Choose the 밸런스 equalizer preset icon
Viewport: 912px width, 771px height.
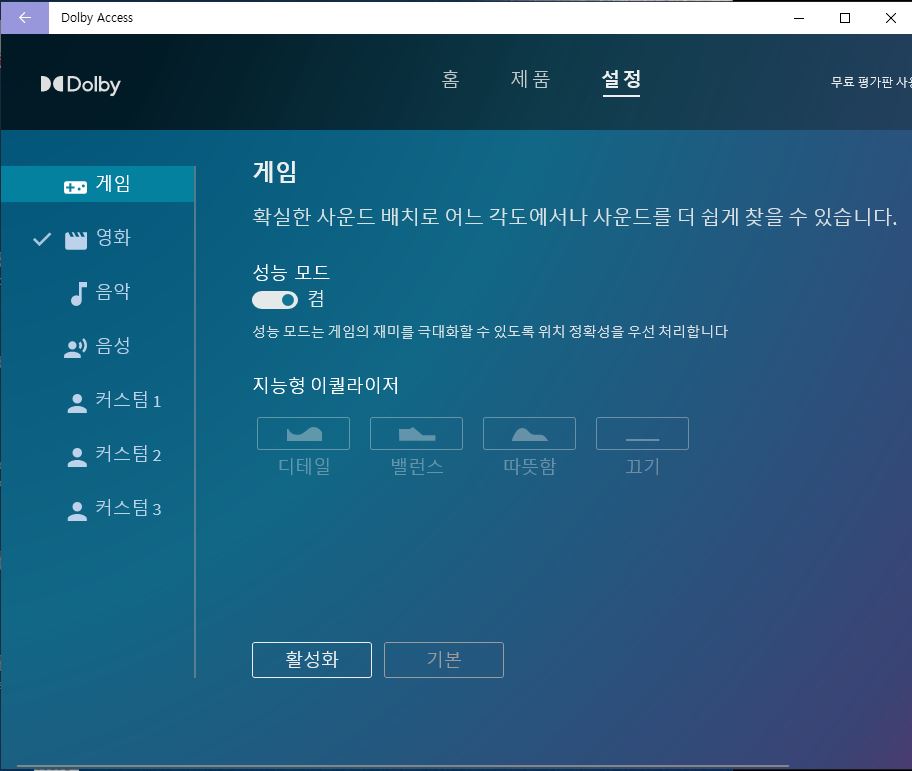(x=416, y=433)
